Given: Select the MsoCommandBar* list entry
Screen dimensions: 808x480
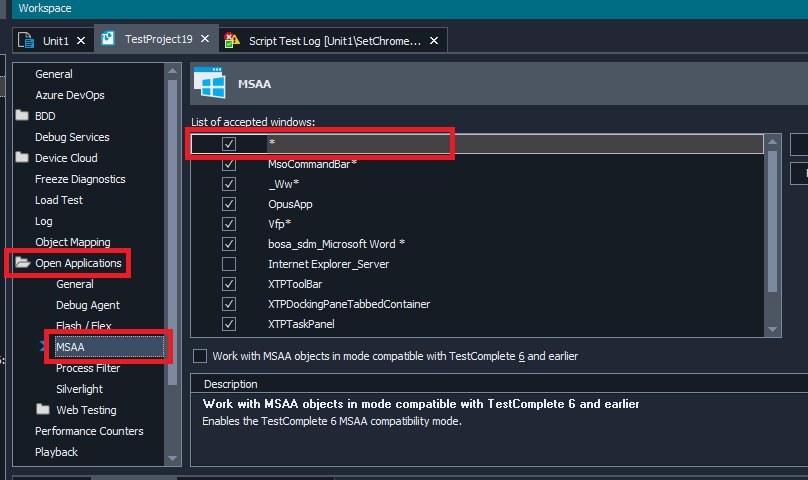Looking at the screenshot, I should (312, 164).
